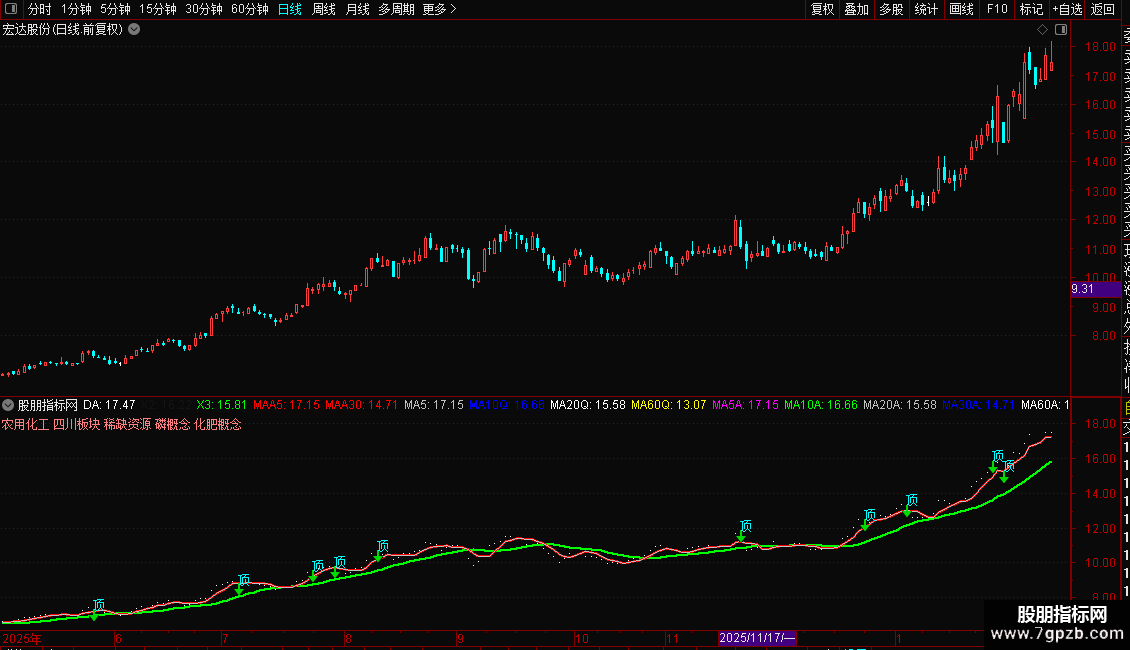Click the 叠加 overlay button

(x=857, y=9)
